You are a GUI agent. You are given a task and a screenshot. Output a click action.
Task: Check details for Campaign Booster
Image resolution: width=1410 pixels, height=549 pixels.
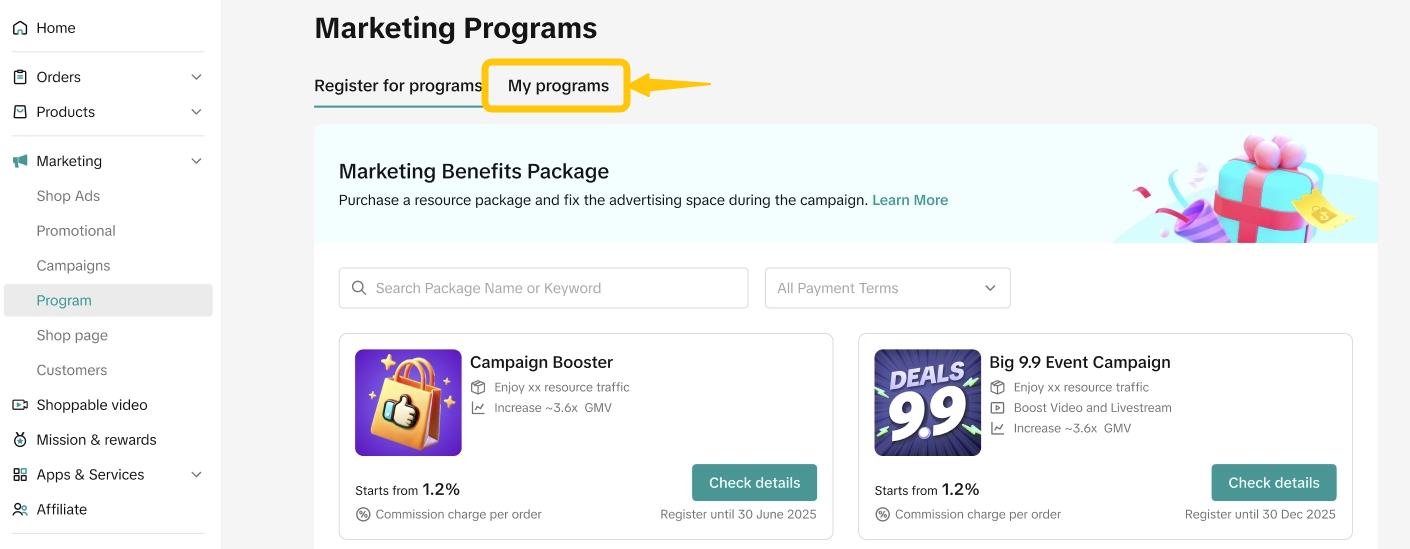point(754,483)
